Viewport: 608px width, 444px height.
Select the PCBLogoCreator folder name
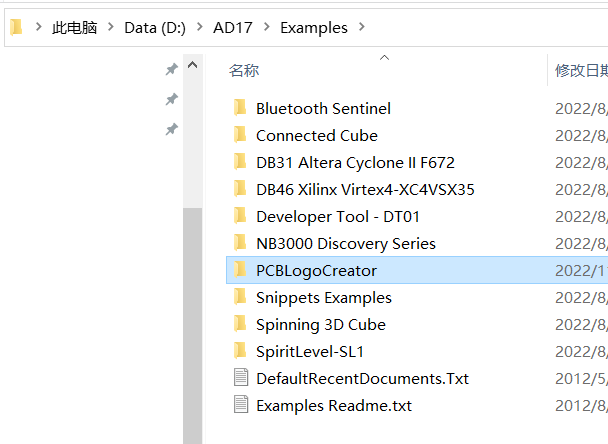[316, 271]
